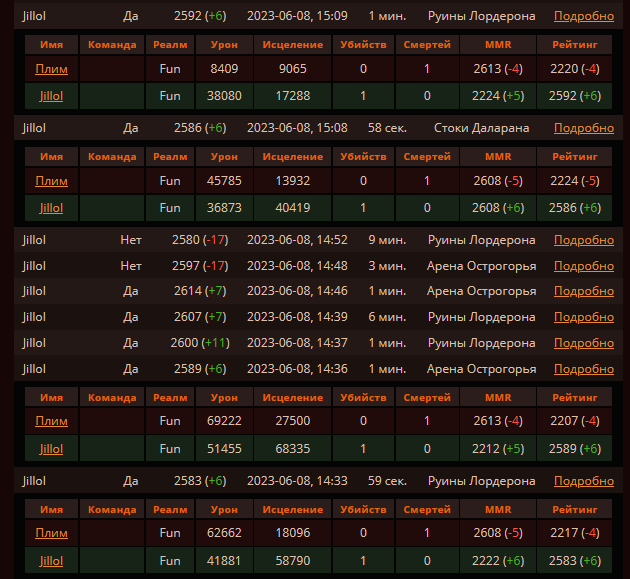Open Jillol profile in row with damage 36873
This screenshot has width=630, height=579.
point(51,208)
